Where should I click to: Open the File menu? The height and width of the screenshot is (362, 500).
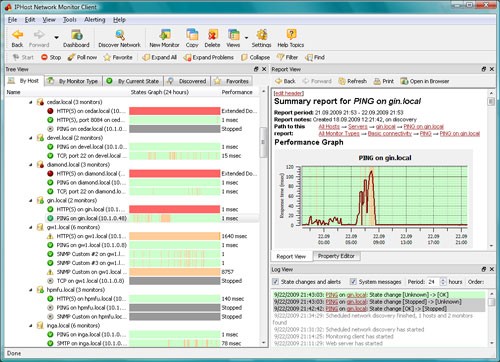12,20
